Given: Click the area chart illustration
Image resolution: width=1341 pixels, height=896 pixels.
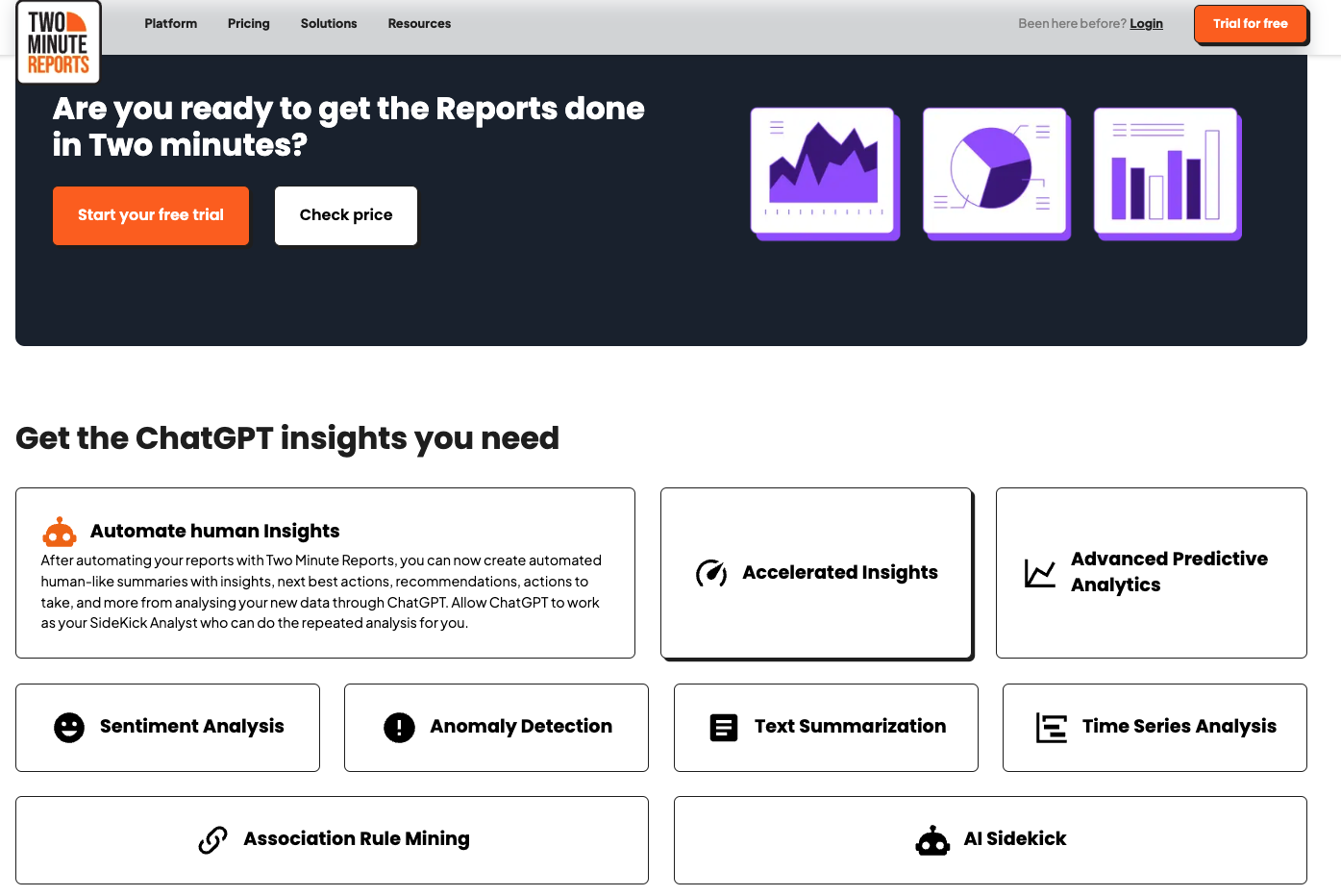Looking at the screenshot, I should (x=825, y=173).
